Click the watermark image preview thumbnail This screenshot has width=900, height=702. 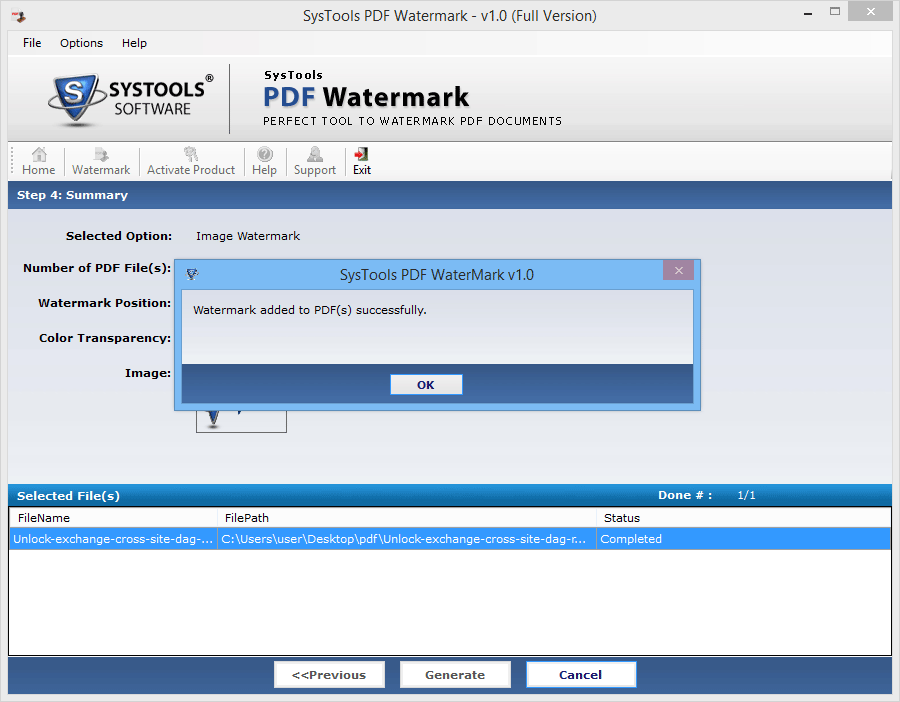(241, 421)
